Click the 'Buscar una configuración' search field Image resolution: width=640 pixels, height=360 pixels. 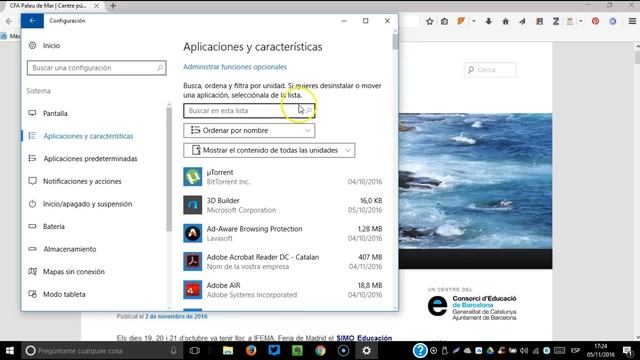point(96,68)
